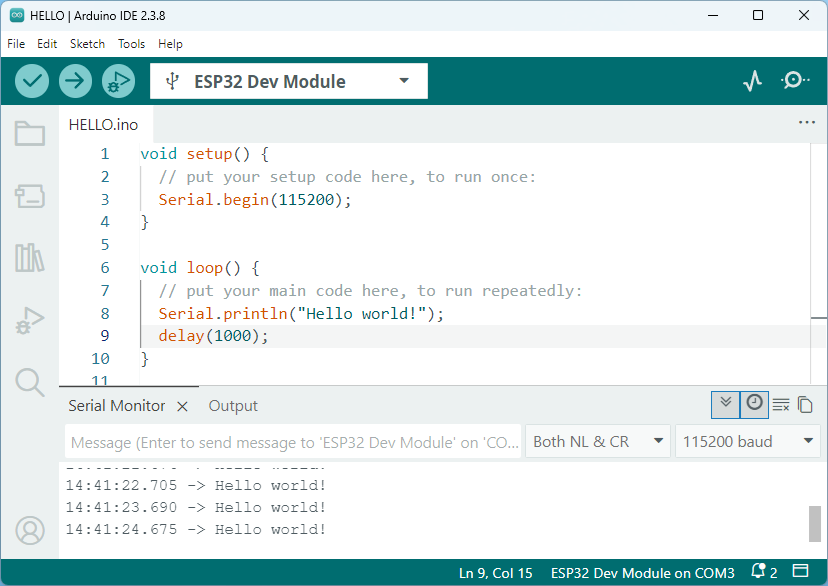This screenshot has height=586, width=828.
Task: Select the Serial Monitor tab
Action: point(116,405)
